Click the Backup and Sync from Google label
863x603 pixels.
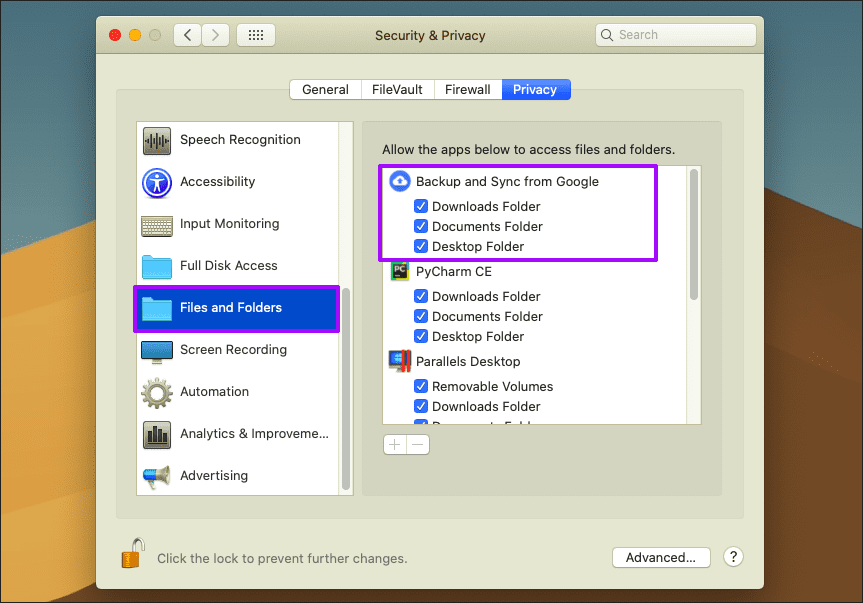[x=507, y=182]
